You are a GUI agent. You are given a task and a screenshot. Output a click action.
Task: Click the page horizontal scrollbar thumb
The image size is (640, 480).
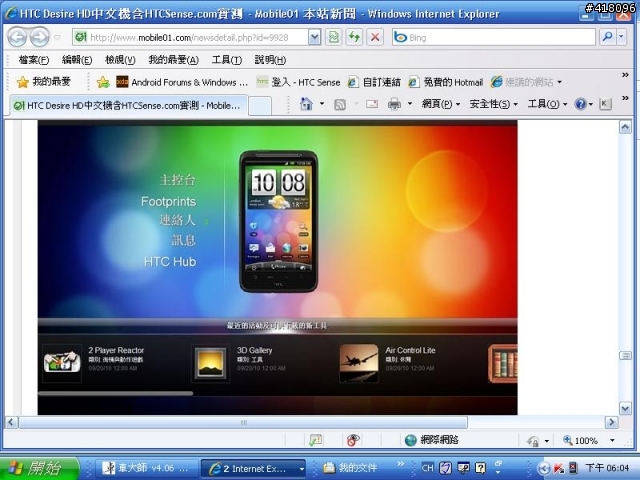(243, 422)
